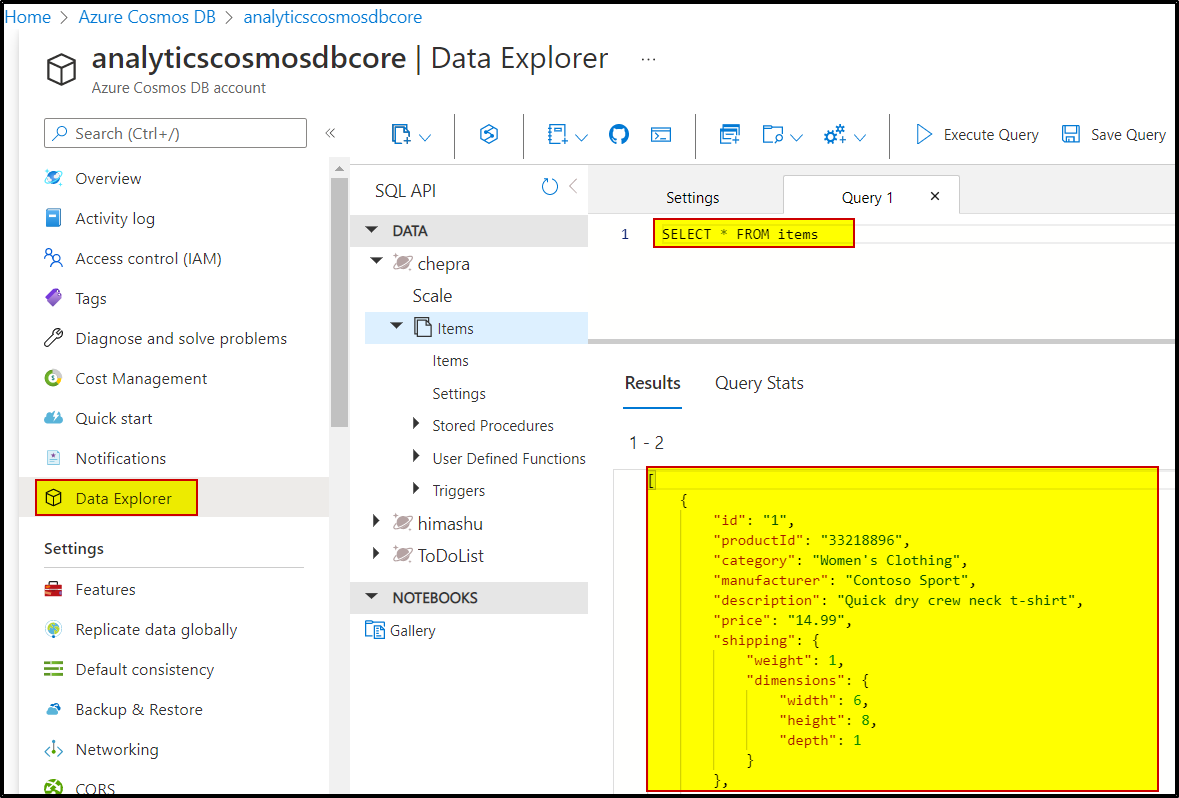Click the wrench Diagnose icon
Viewport: 1179px width, 798px height.
(x=53, y=338)
